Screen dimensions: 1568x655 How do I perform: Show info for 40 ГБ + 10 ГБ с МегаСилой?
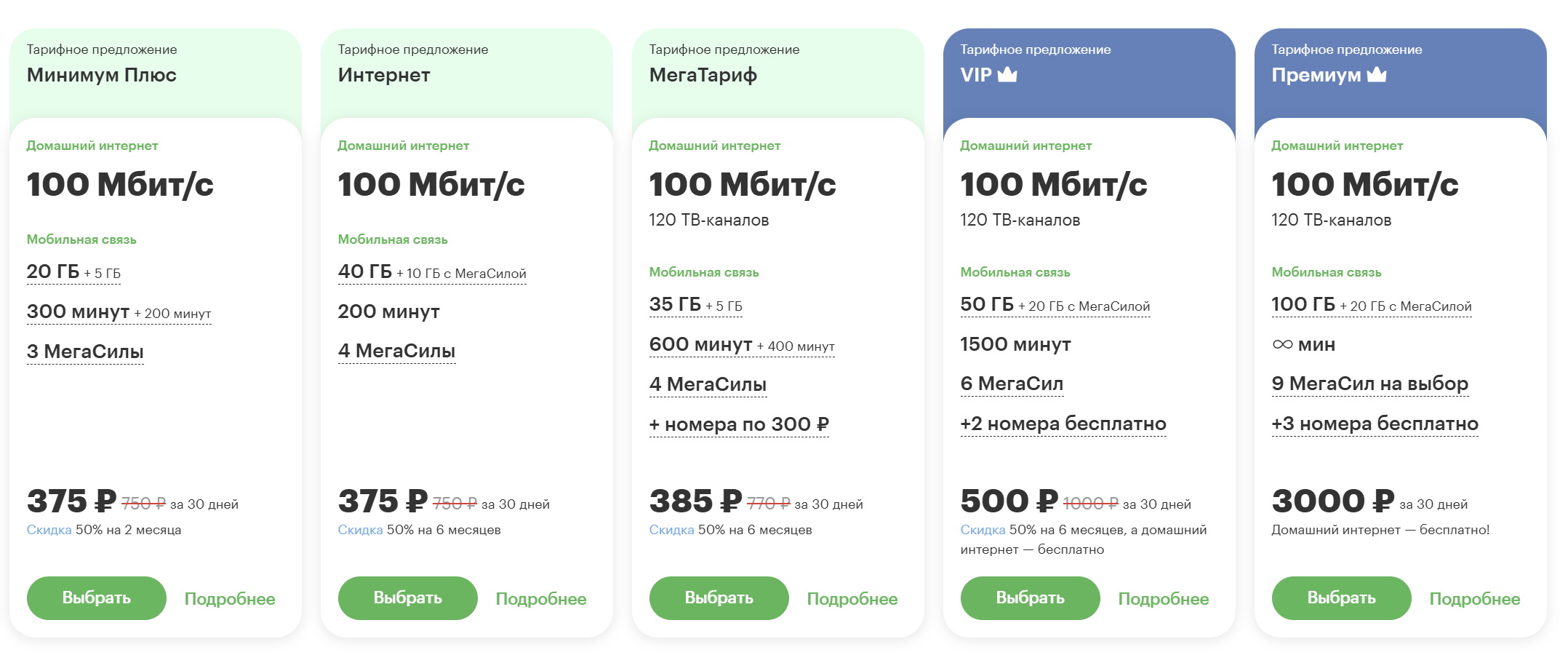(432, 272)
